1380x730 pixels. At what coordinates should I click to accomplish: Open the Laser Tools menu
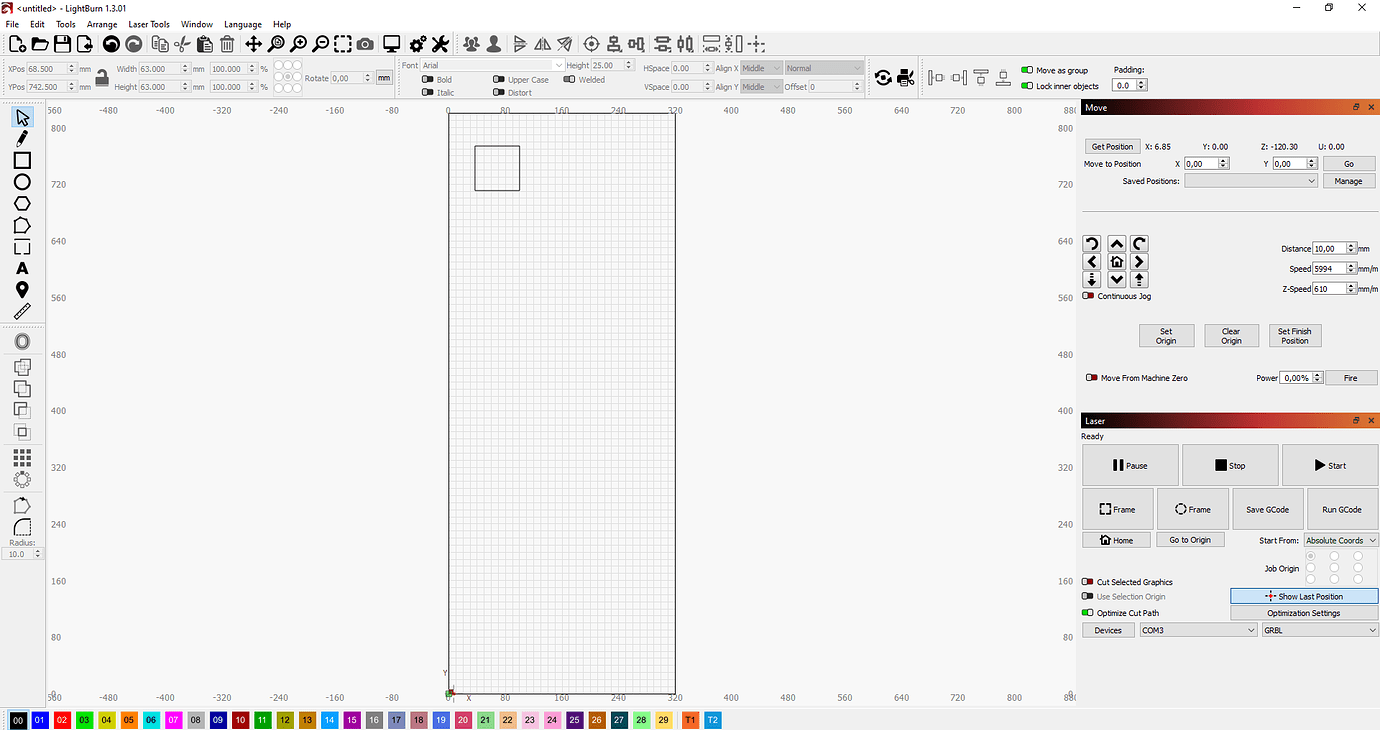click(149, 24)
